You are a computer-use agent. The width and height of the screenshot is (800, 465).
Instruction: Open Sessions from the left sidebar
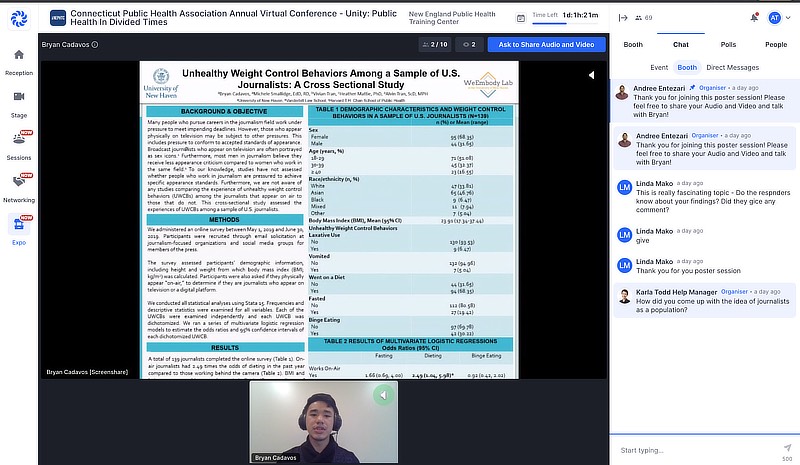(x=19, y=144)
